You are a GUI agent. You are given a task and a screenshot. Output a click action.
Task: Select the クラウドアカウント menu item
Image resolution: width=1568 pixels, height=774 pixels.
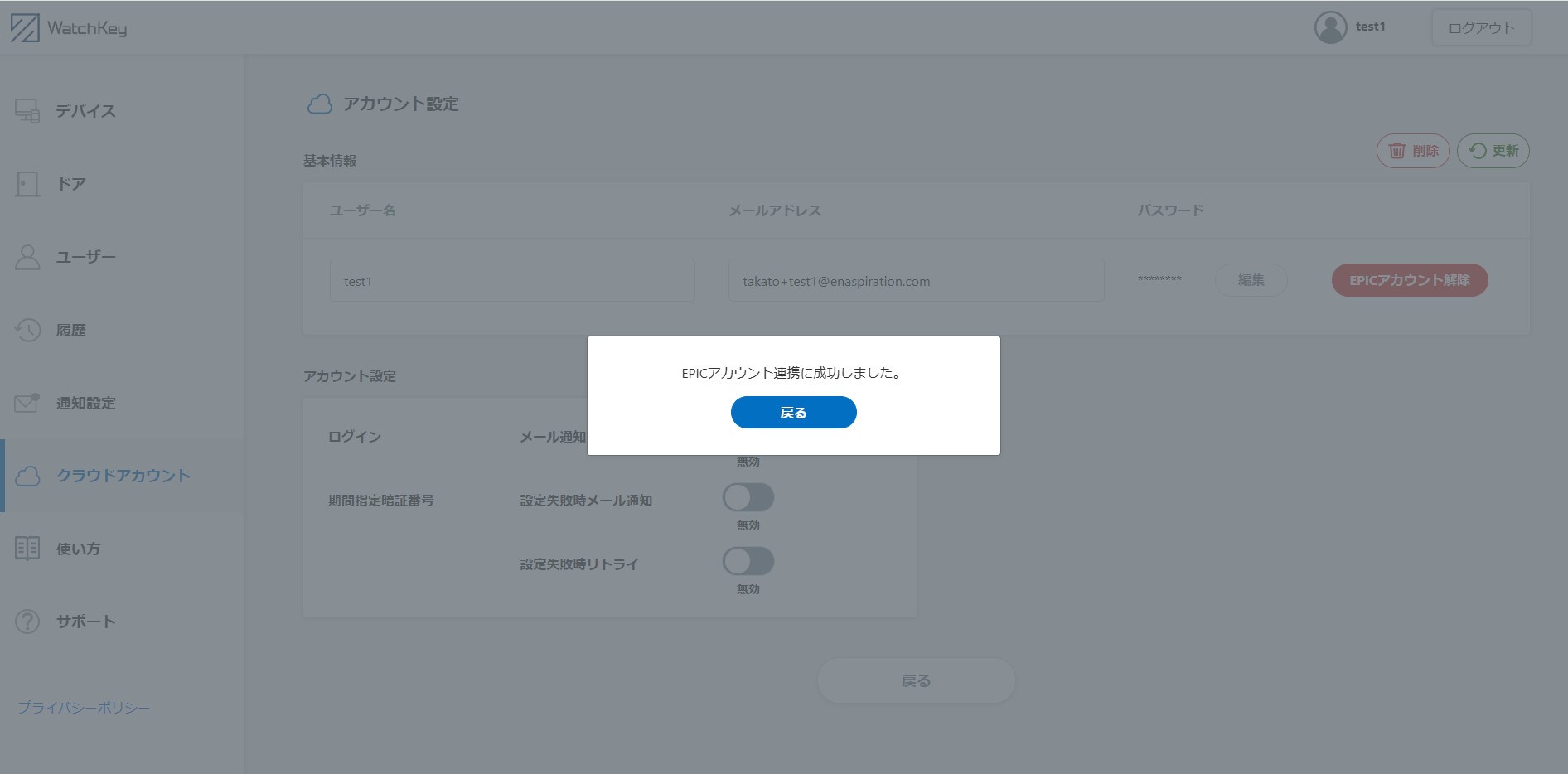click(123, 476)
